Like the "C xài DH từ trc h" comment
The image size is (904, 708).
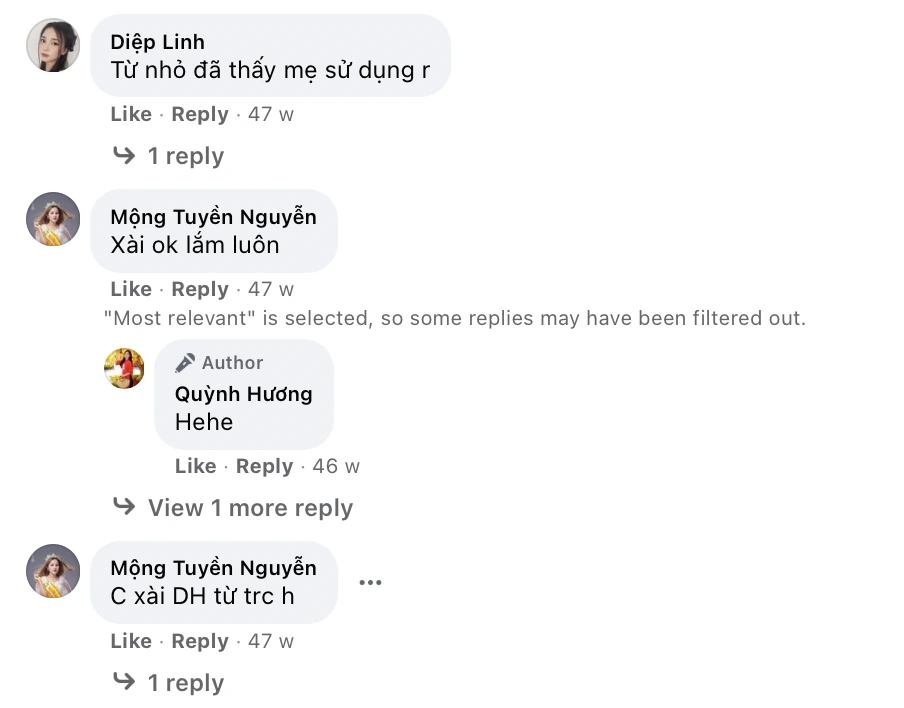click(131, 641)
